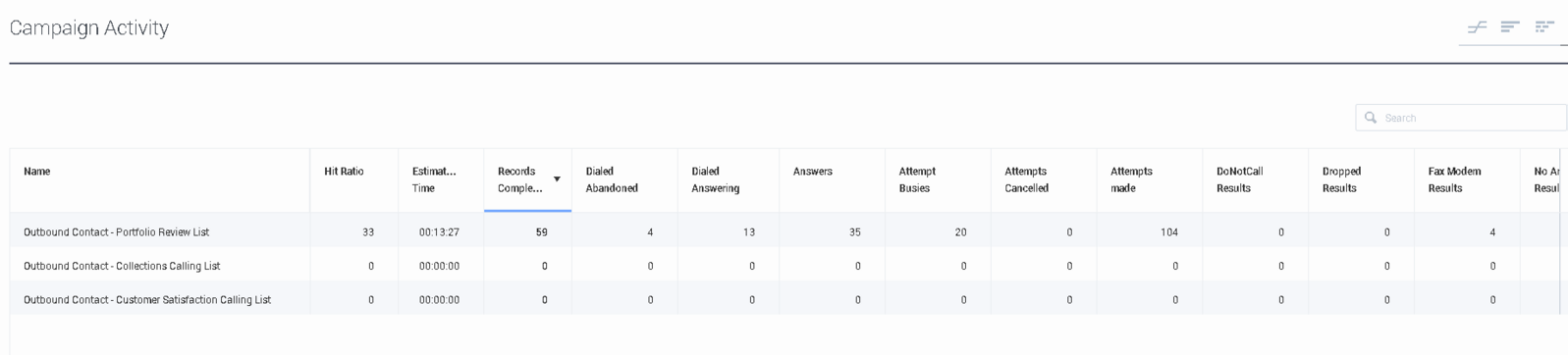Open the Portfolio Review List campaign row

784,232
